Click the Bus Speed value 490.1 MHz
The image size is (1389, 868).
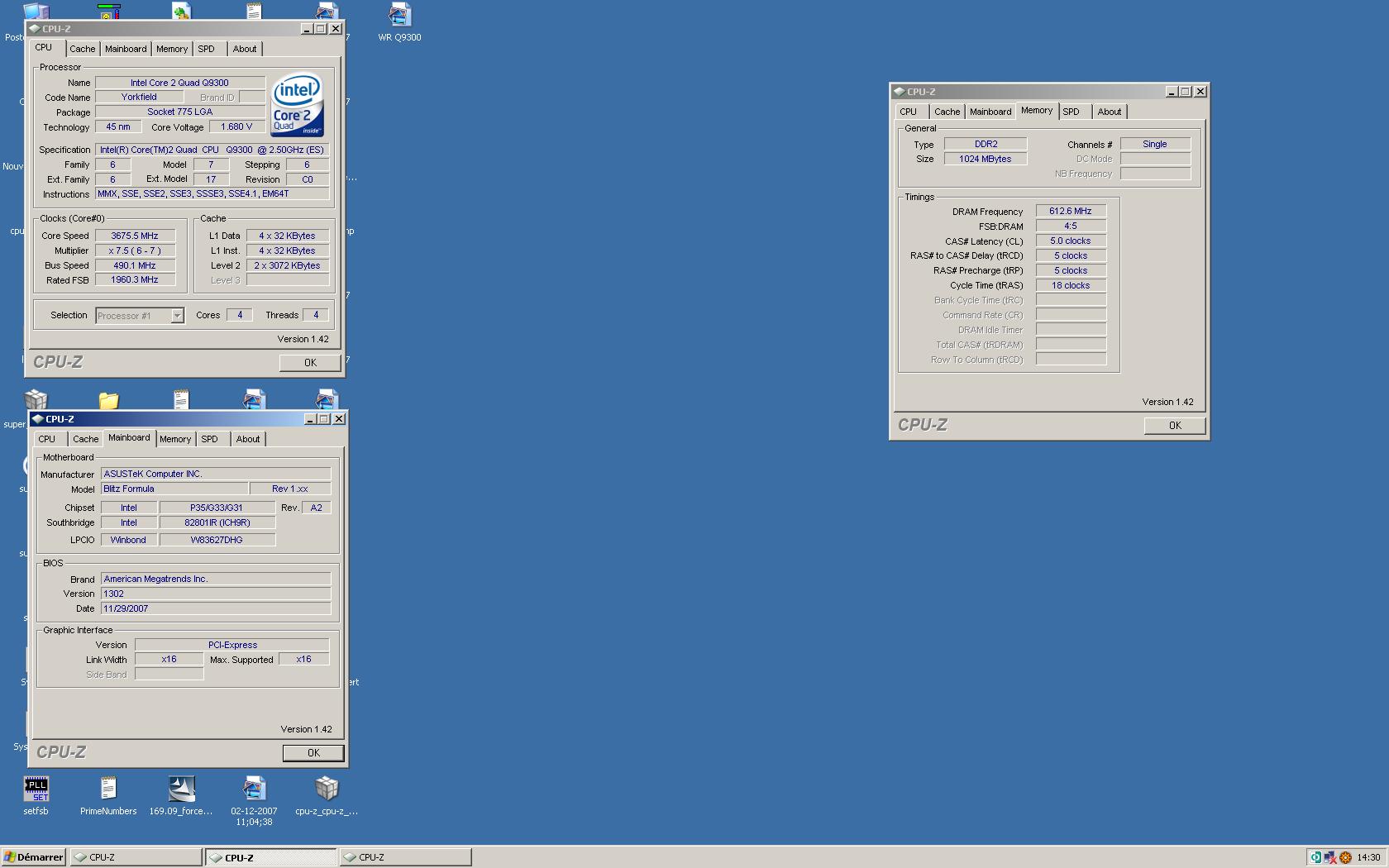tap(135, 265)
